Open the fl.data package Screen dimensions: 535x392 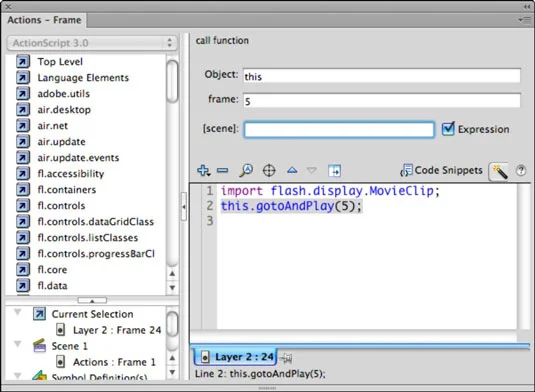pos(52,286)
